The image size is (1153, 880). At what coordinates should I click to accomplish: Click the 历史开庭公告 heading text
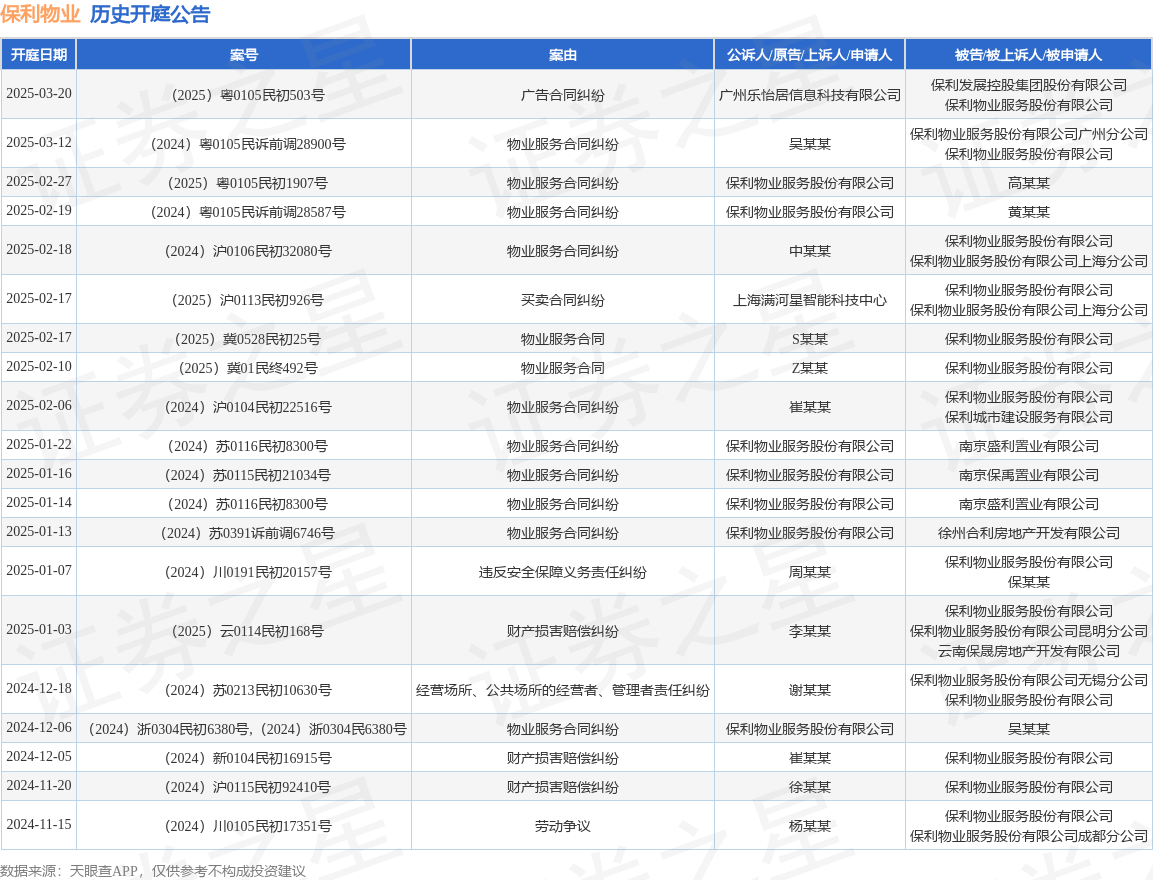tap(150, 14)
